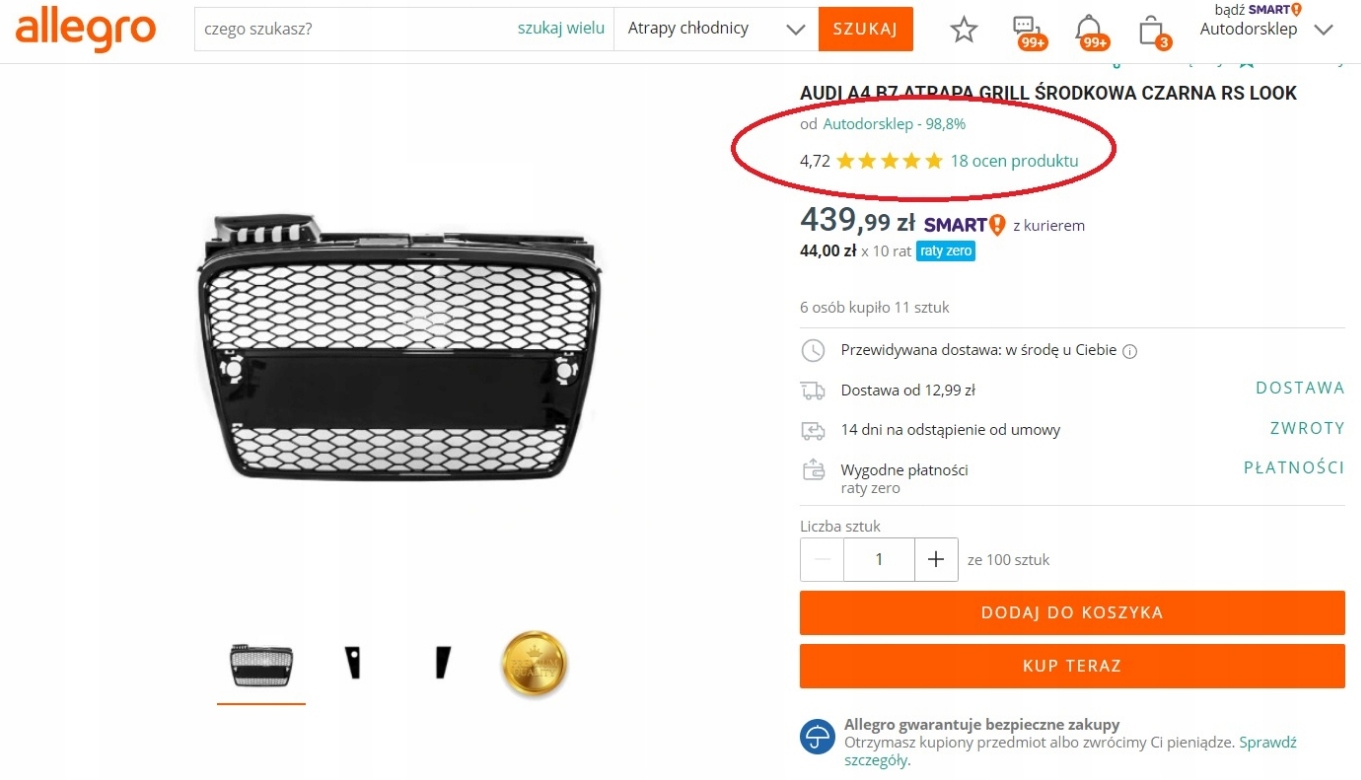Click DODAJ DO KOSZYKA
Image resolution: width=1361 pixels, height=780 pixels.
pos(1071,612)
